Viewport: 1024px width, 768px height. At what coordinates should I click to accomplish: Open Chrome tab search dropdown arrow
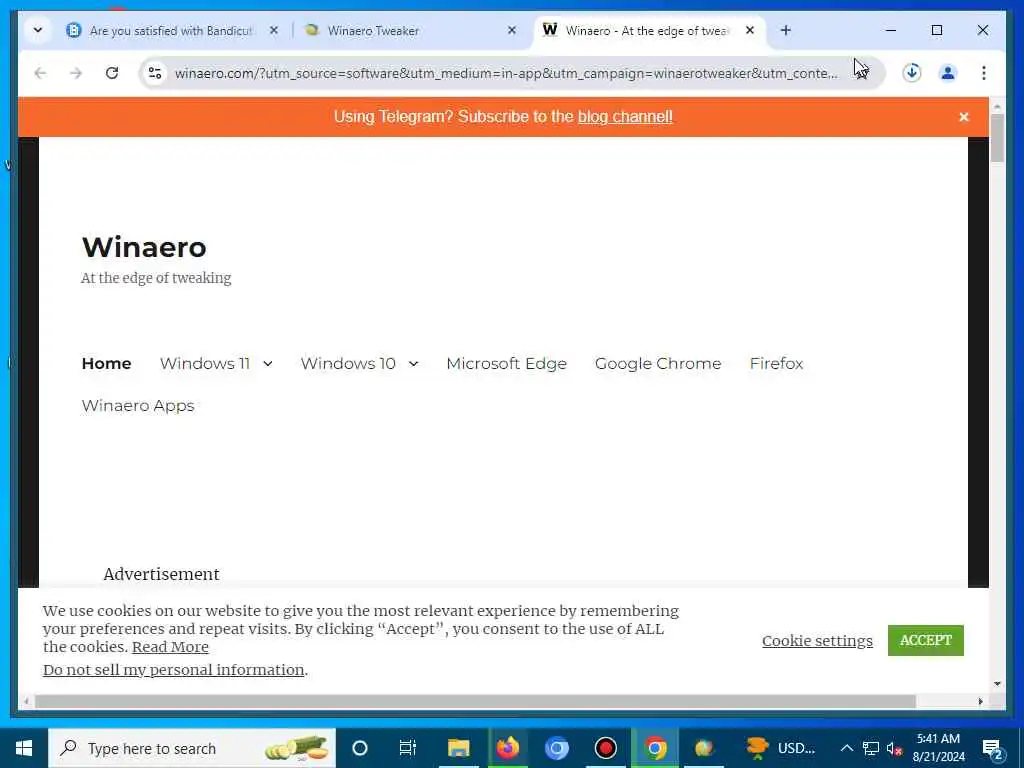pos(38,30)
